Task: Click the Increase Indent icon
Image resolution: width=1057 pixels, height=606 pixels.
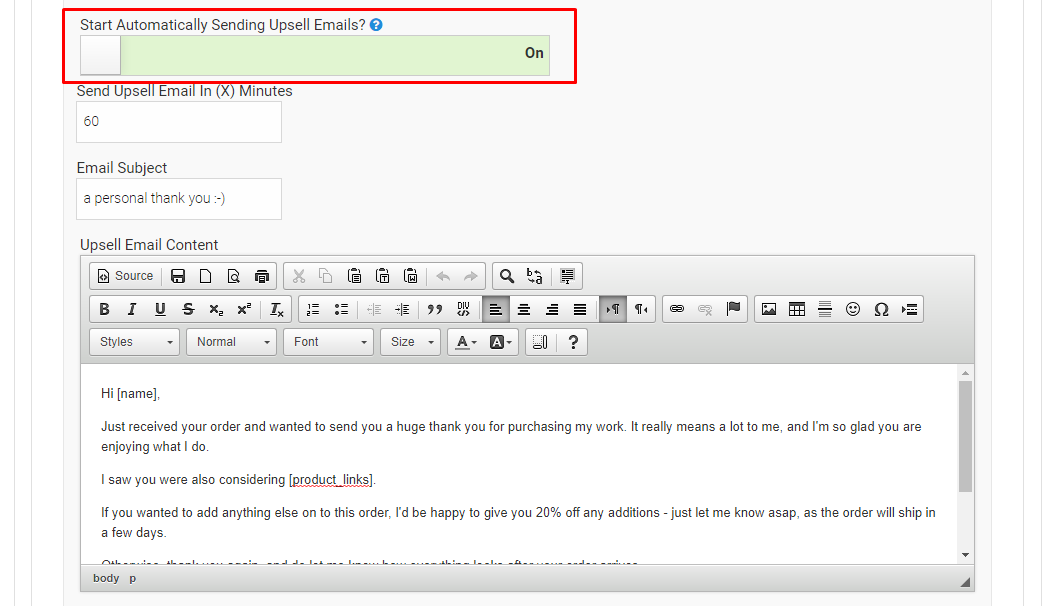Action: 402,309
